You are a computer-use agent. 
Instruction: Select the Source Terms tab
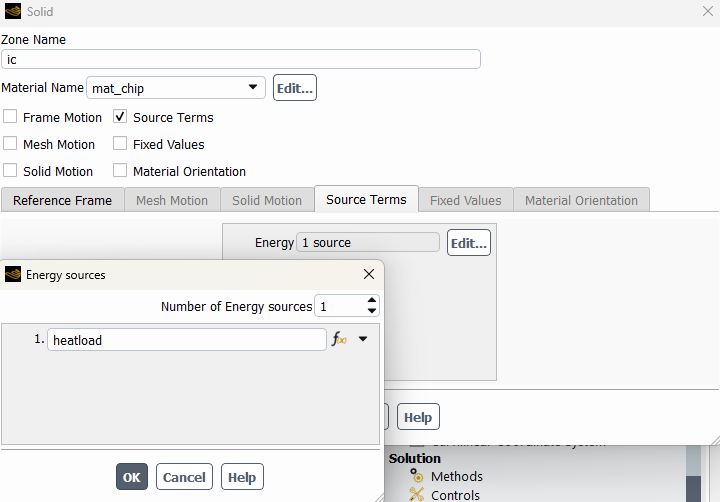pyautogui.click(x=366, y=199)
